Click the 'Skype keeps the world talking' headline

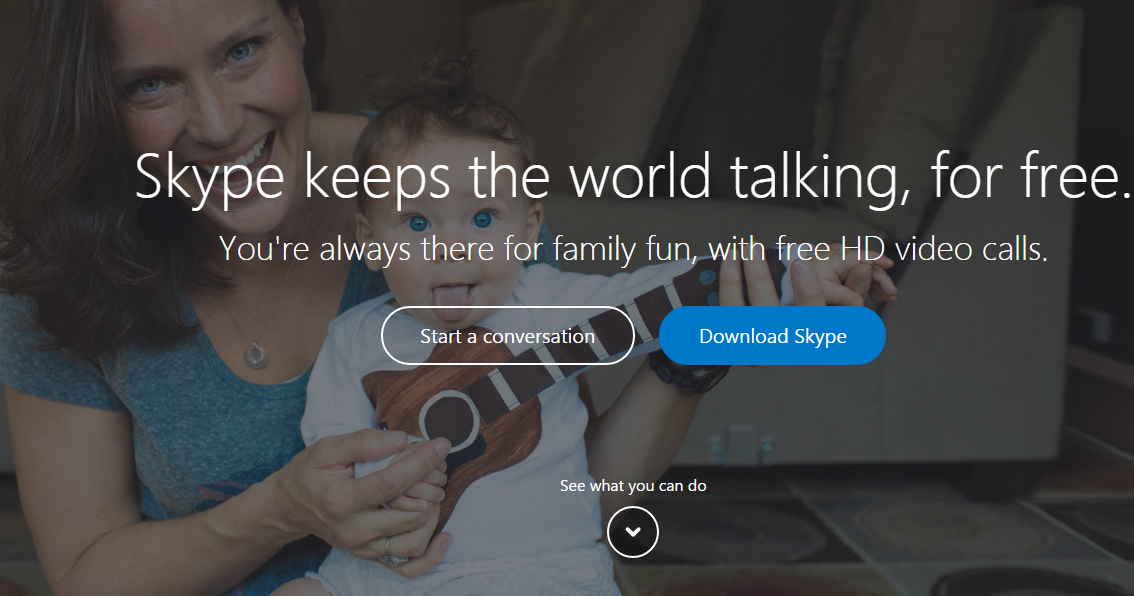pyautogui.click(x=633, y=177)
